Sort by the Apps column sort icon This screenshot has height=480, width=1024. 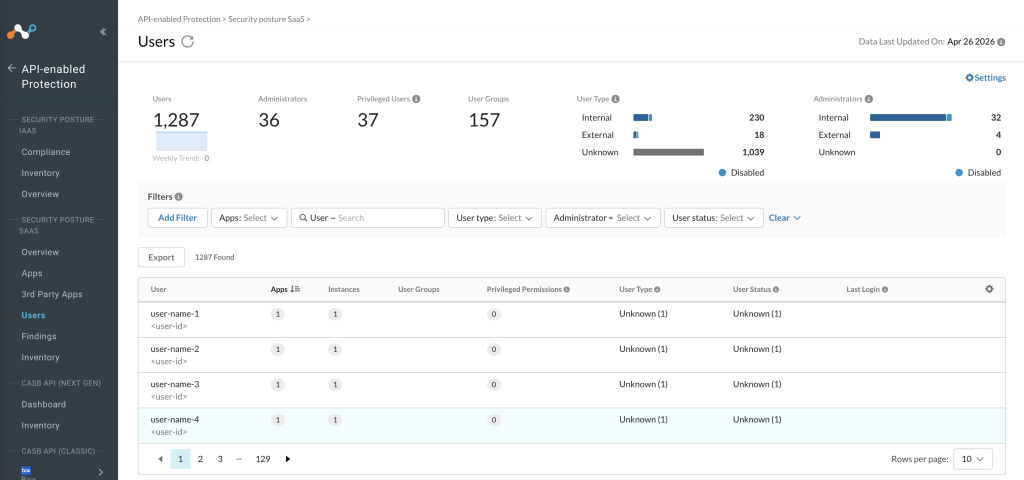point(295,289)
